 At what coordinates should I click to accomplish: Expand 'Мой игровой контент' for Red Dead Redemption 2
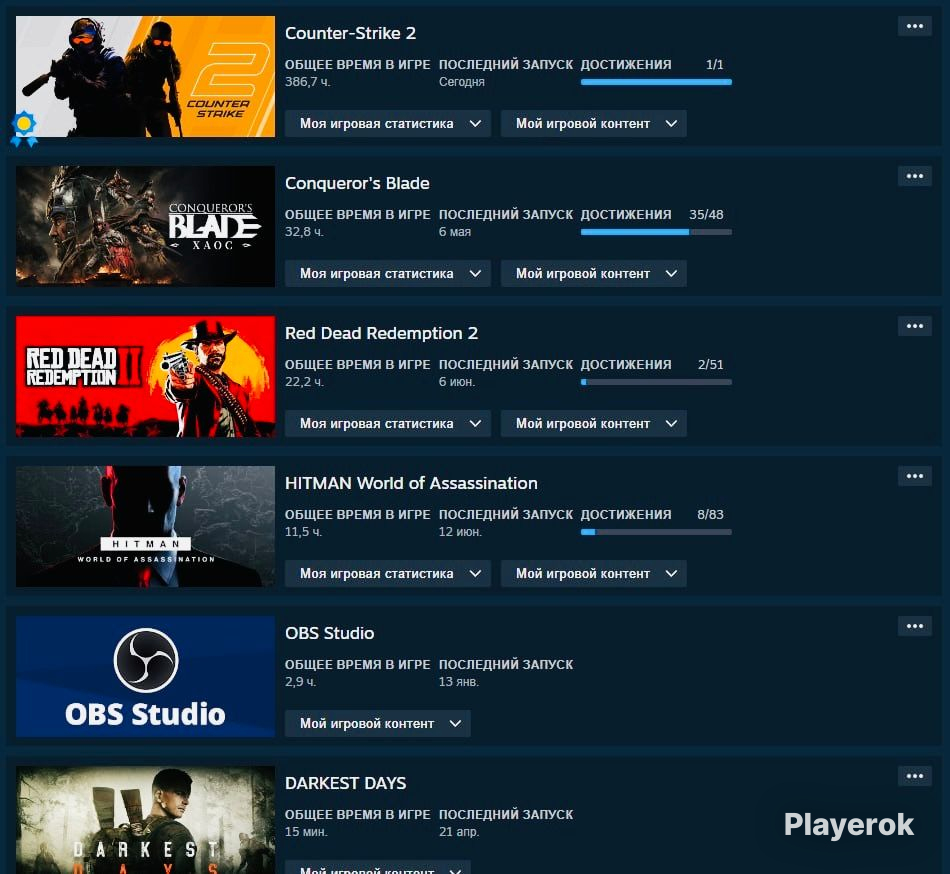[594, 424]
